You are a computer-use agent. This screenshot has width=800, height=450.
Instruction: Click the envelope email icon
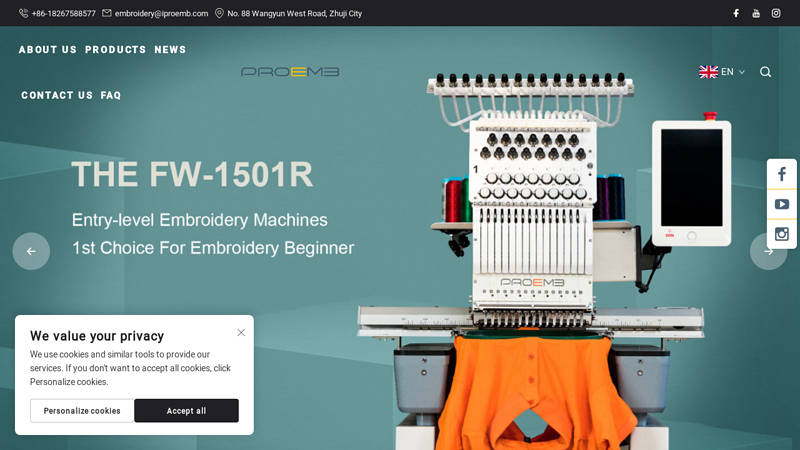point(107,13)
